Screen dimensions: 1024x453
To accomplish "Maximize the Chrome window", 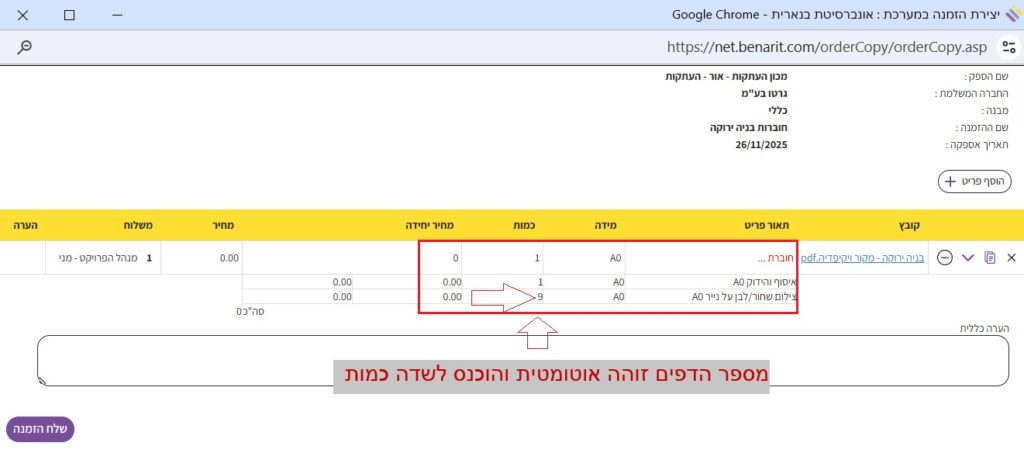I will 69,16.
